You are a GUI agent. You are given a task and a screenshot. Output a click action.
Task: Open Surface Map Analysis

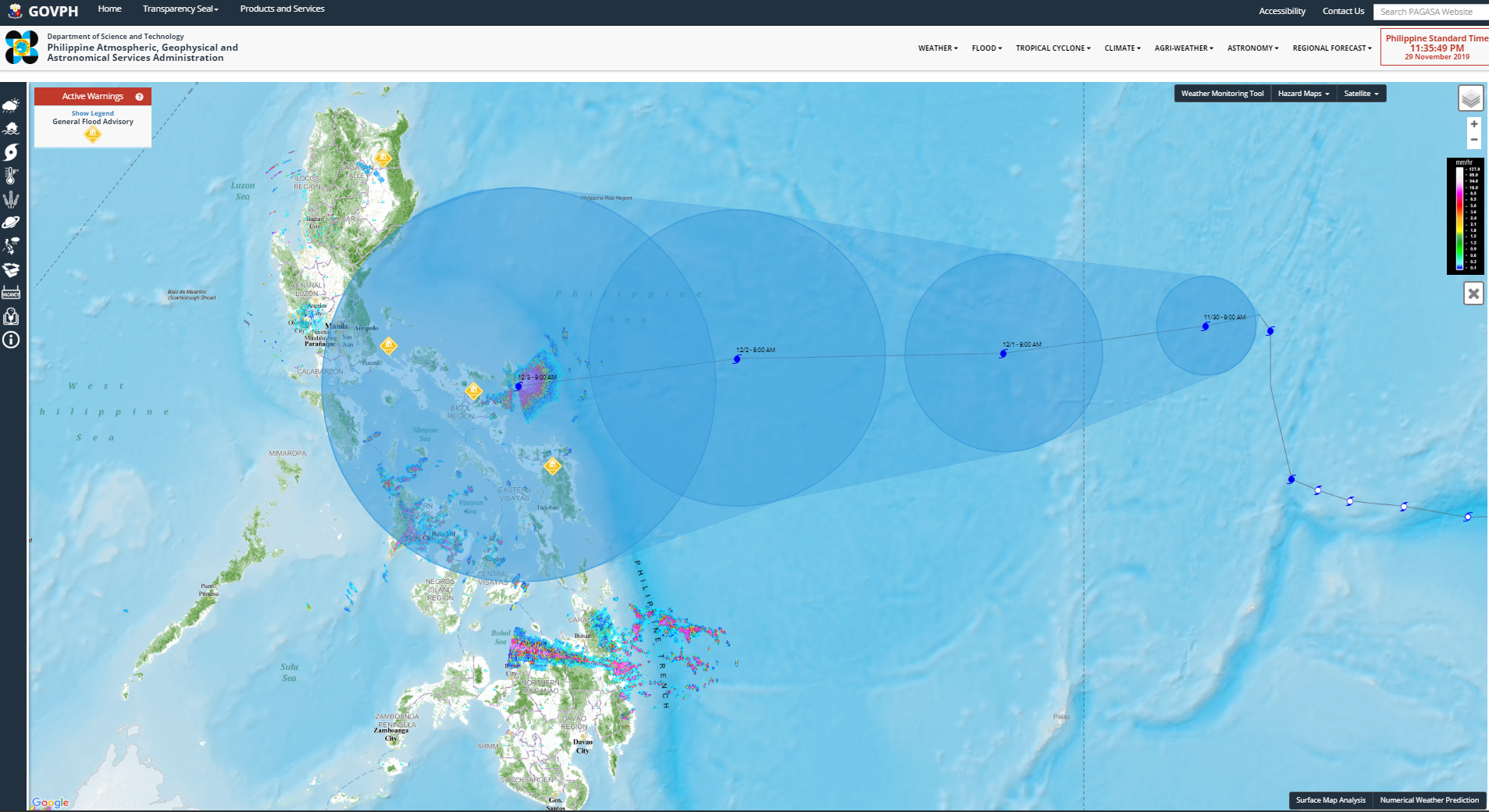[1330, 800]
